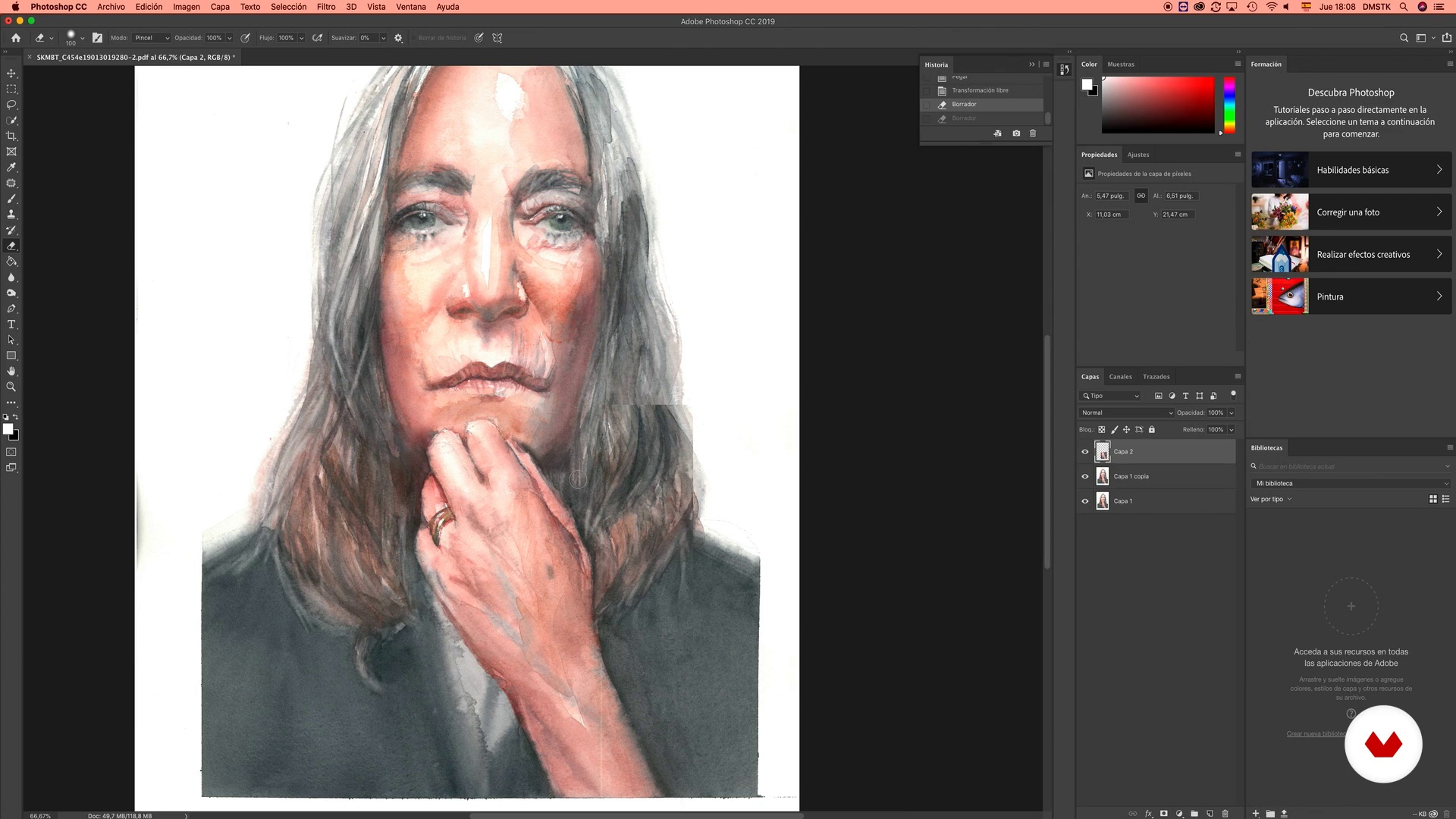This screenshot has width=1456, height=819.
Task: Open smoothing options gear
Action: [398, 38]
